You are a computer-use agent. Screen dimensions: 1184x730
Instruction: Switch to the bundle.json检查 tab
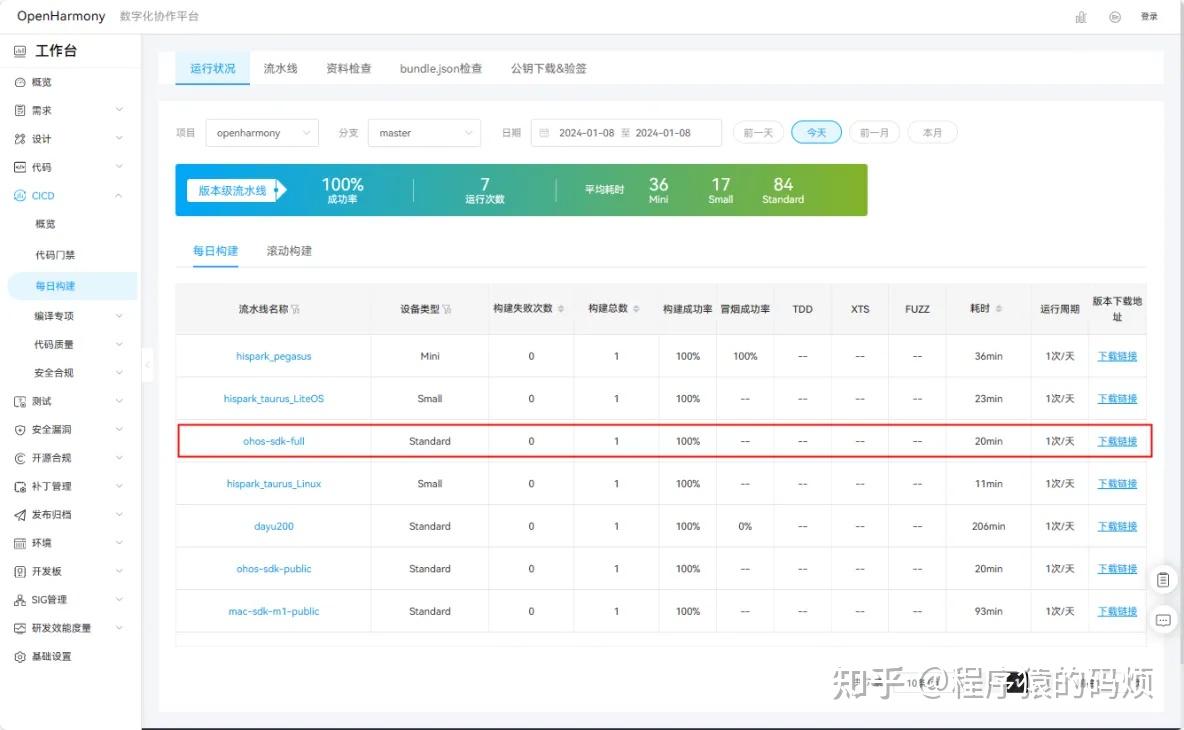pyautogui.click(x=440, y=68)
